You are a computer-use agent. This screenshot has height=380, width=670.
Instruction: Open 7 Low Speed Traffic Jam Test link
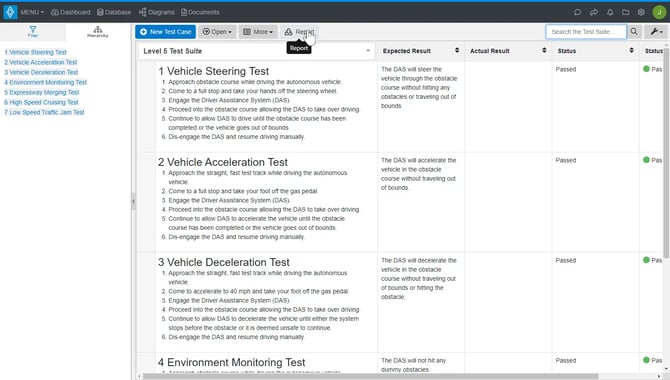[x=44, y=112]
